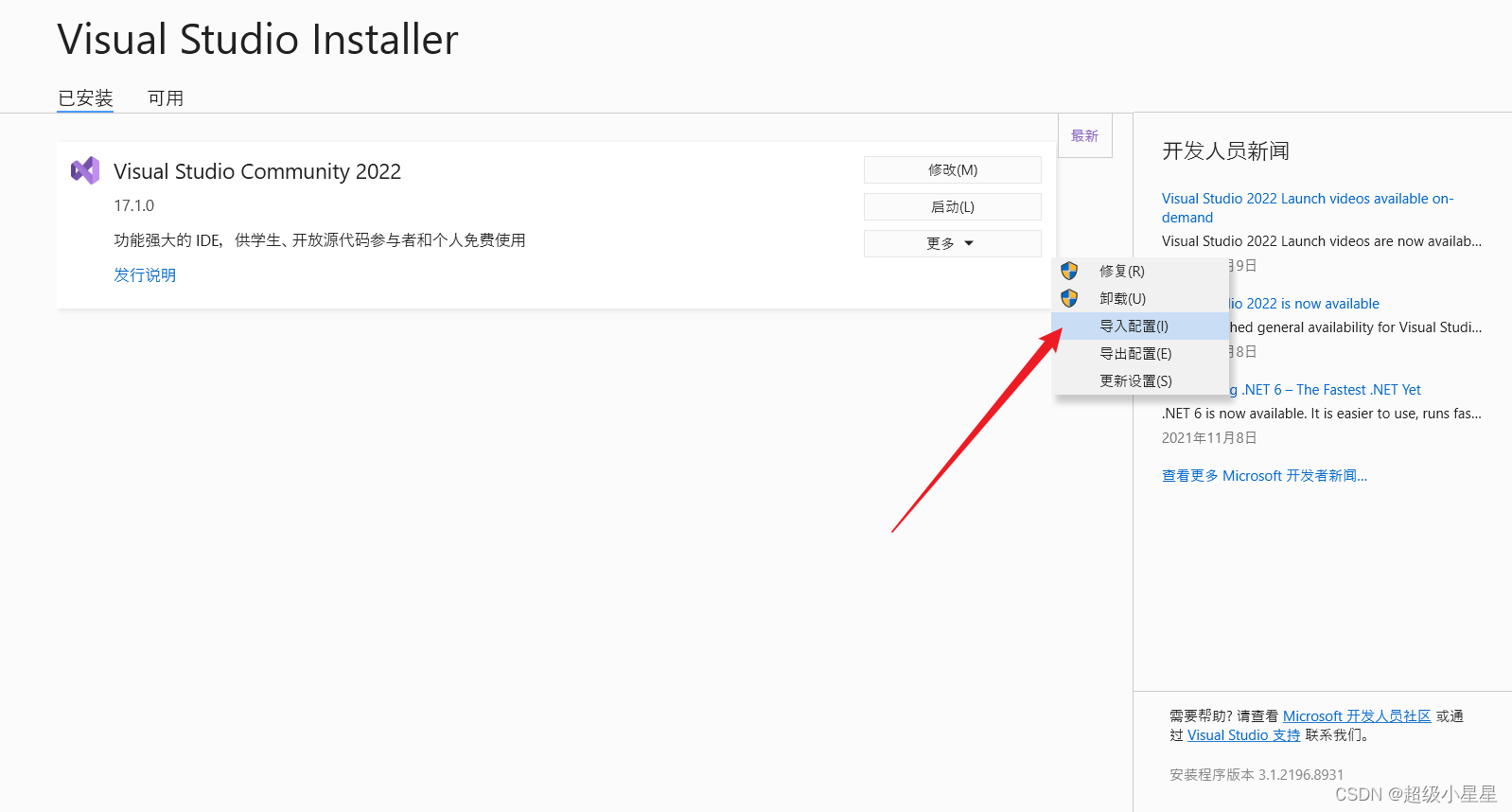Select 修复(R) from the menu
The width and height of the screenshot is (1512, 812).
pyautogui.click(x=1140, y=271)
